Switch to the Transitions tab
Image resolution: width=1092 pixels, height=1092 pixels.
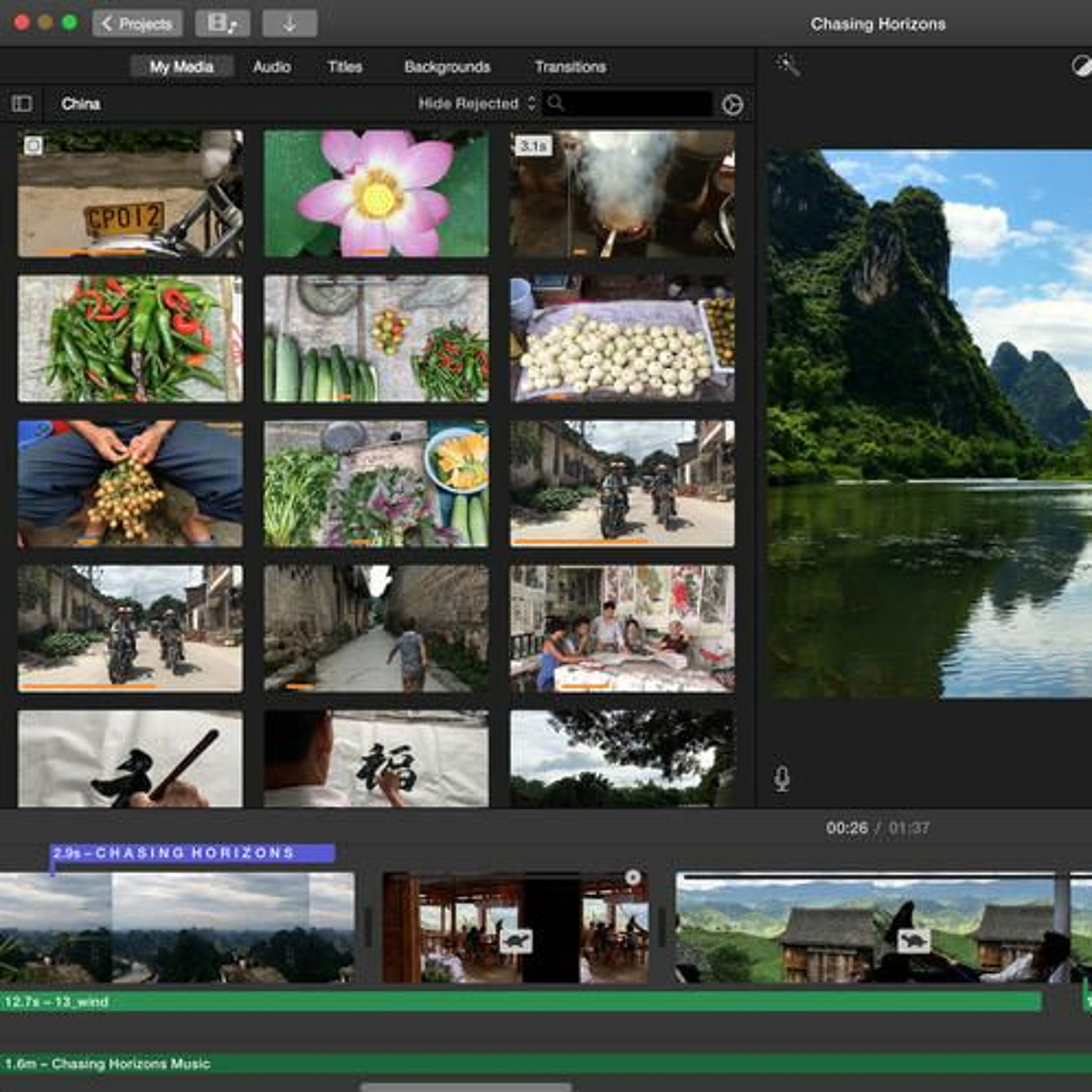pos(570,67)
